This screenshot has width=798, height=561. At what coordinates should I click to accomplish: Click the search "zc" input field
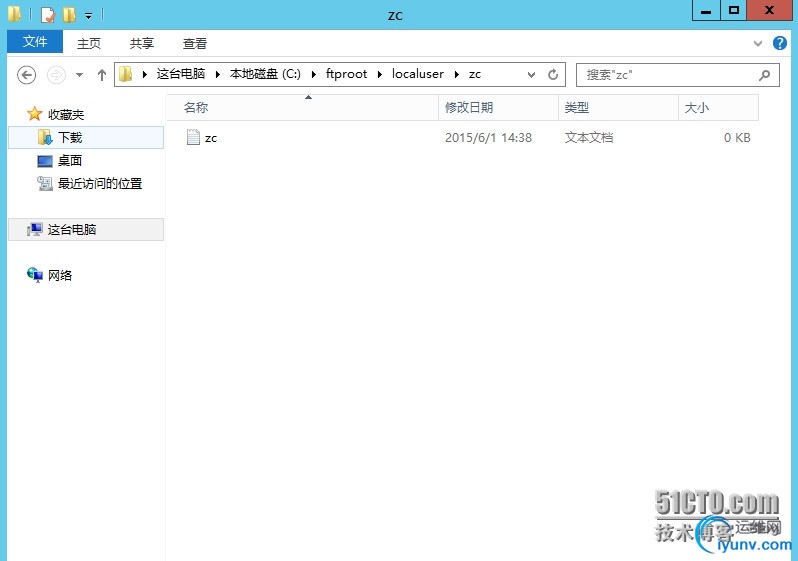point(677,75)
